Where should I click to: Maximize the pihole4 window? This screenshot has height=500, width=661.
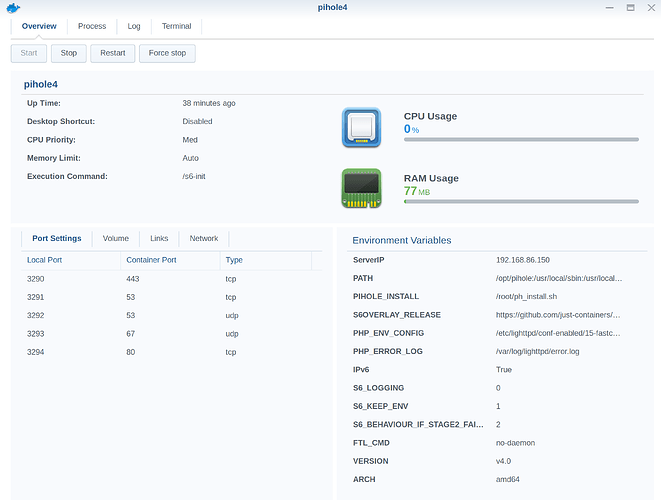(x=631, y=7)
